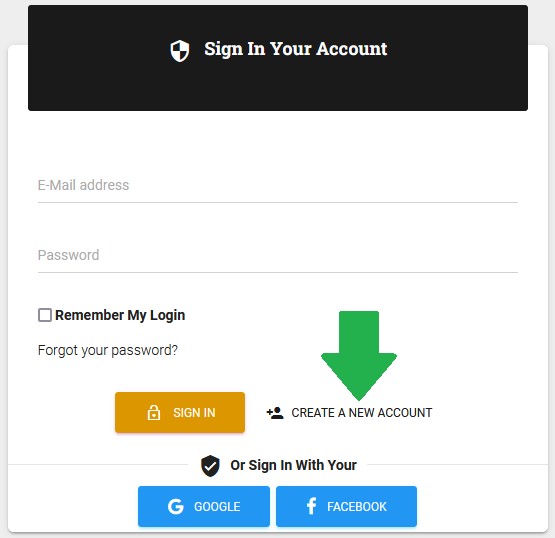The image size is (555, 538).
Task: Submit with the orange SIGN IN button
Action: pyautogui.click(x=180, y=412)
